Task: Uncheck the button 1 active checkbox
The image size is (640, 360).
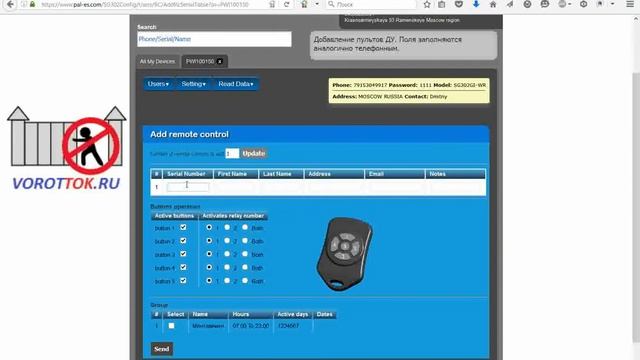Action: click(183, 227)
